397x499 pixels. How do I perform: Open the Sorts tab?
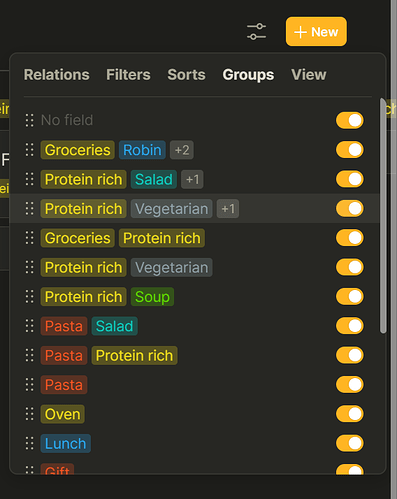click(x=186, y=75)
